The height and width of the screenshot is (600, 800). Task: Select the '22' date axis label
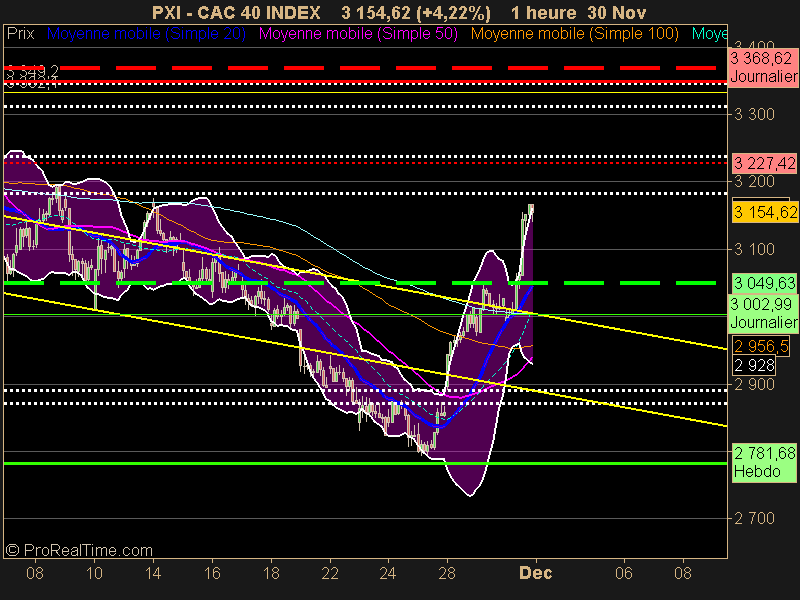[330, 573]
